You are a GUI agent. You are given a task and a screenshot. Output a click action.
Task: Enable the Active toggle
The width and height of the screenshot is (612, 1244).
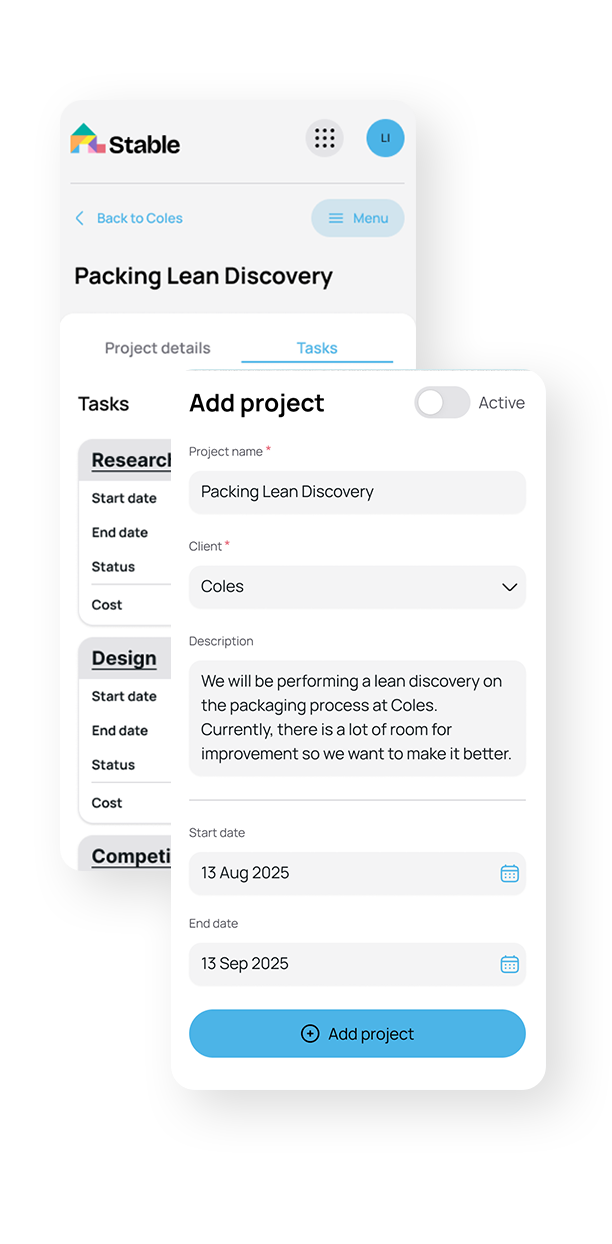(x=442, y=402)
